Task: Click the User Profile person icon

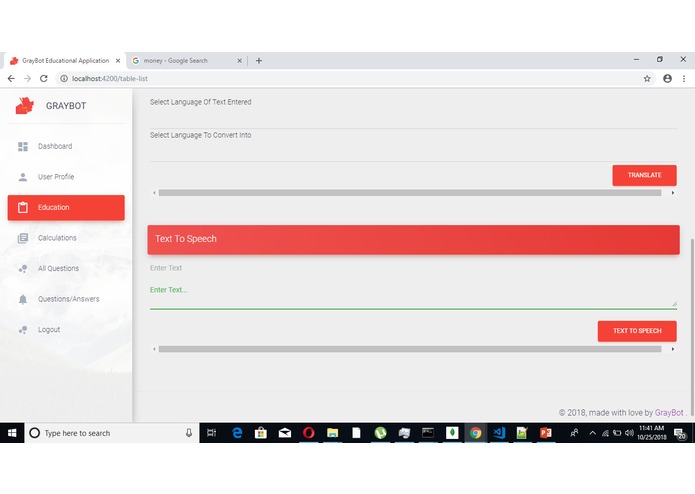Action: tap(23, 177)
